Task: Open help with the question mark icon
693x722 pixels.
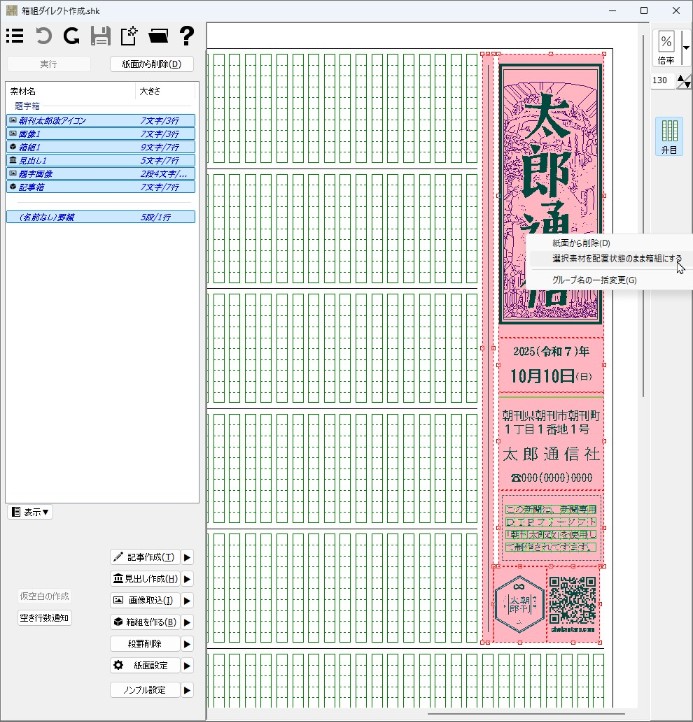Action: pos(186,37)
